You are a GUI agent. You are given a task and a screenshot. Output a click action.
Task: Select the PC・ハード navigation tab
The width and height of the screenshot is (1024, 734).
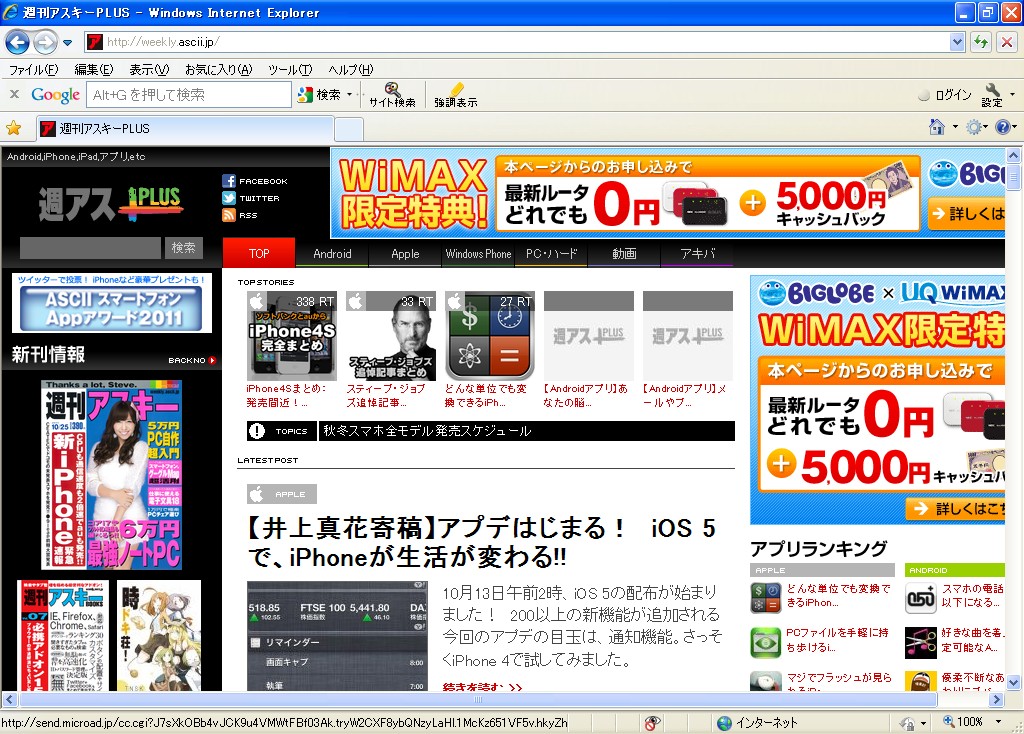[x=551, y=253]
